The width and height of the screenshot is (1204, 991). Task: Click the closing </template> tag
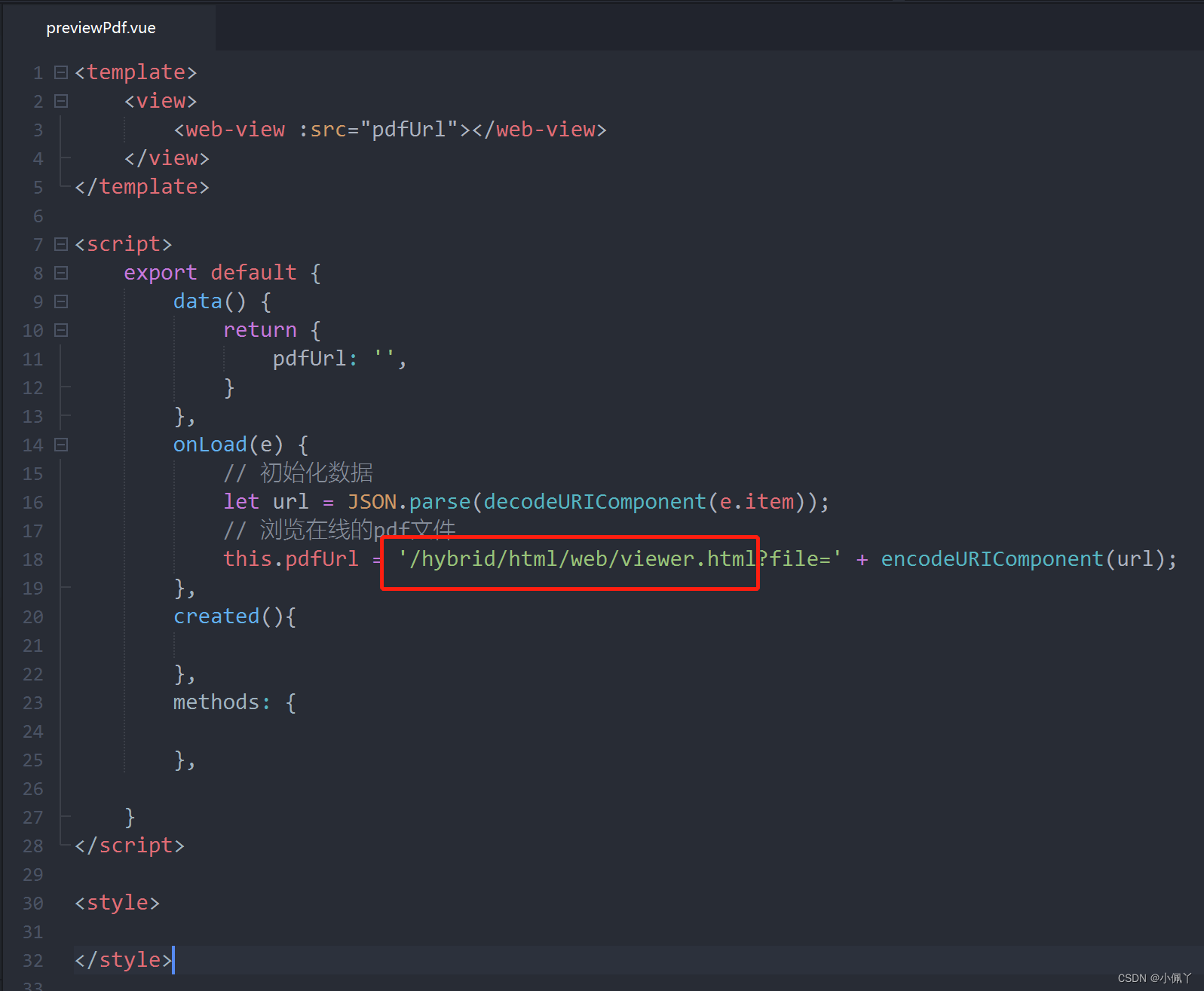142,187
